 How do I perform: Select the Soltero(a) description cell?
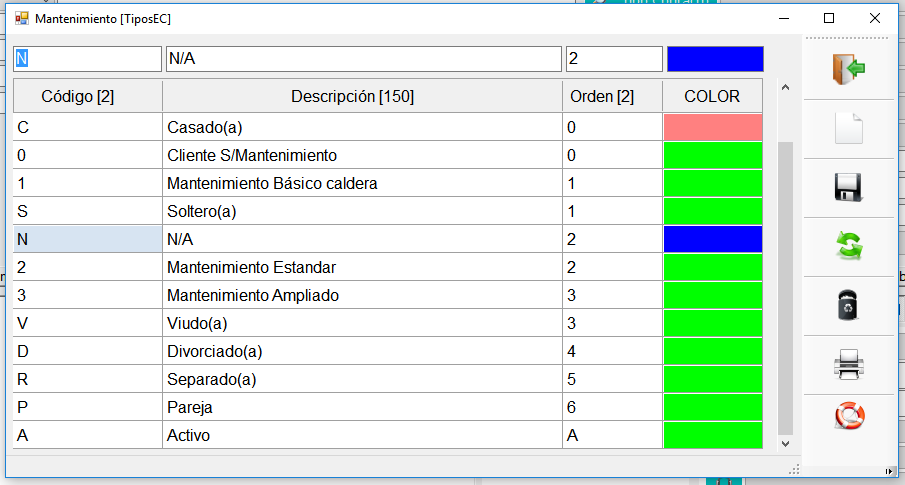tap(362, 211)
